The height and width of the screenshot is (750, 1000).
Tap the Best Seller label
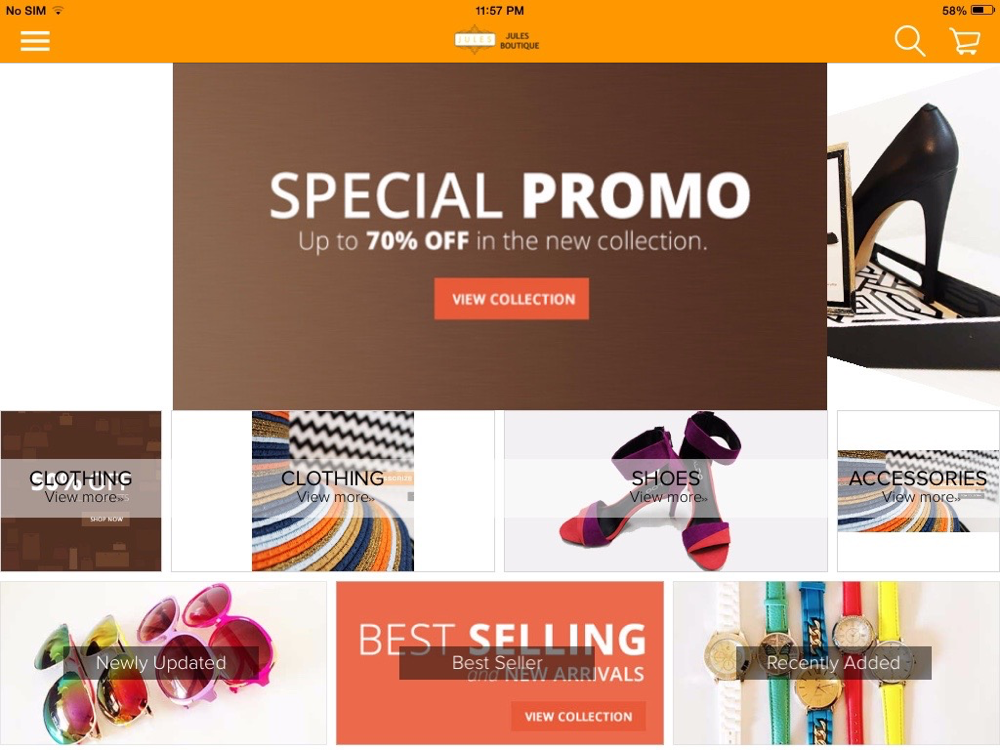click(497, 663)
